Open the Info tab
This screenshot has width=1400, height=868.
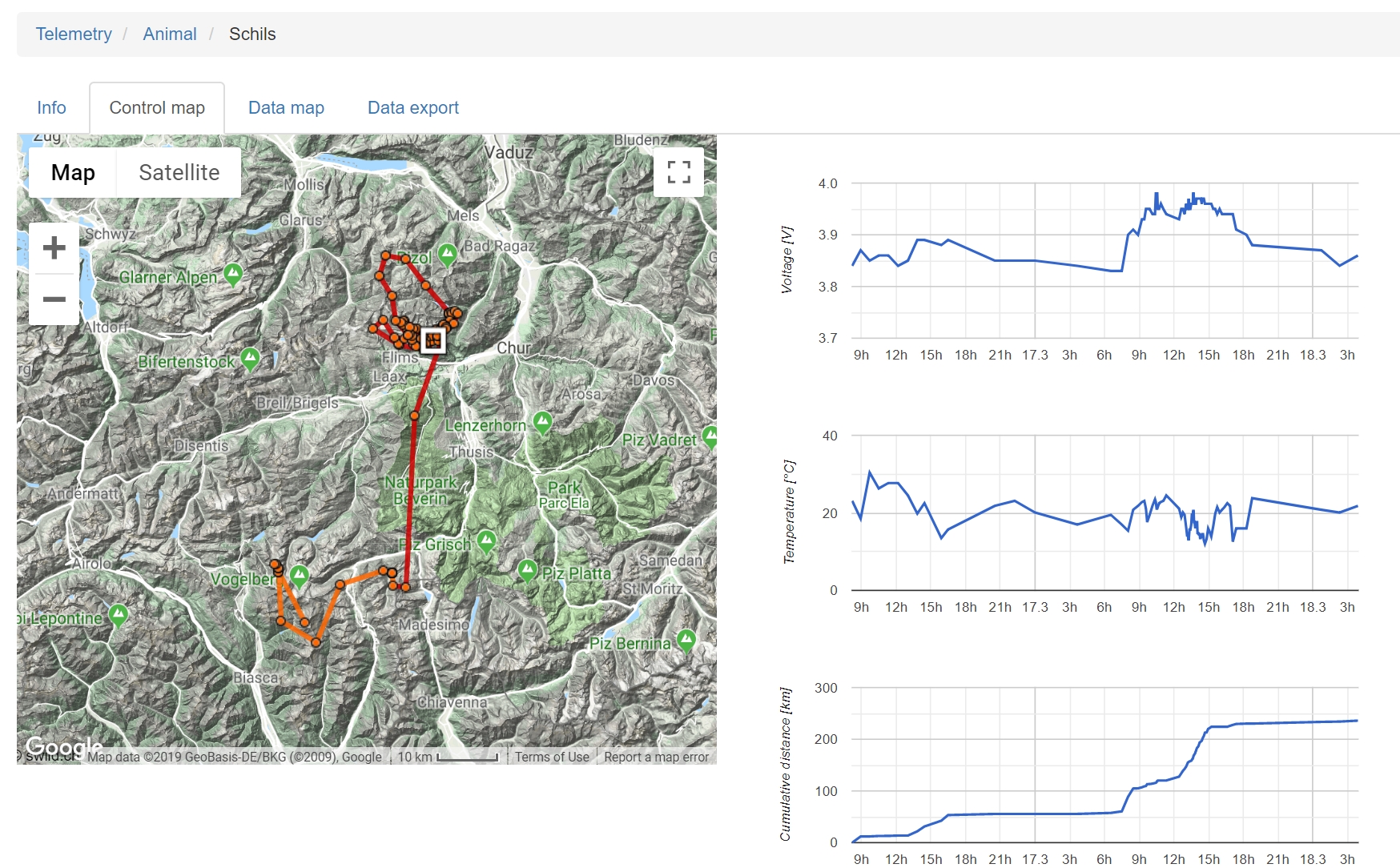51,107
